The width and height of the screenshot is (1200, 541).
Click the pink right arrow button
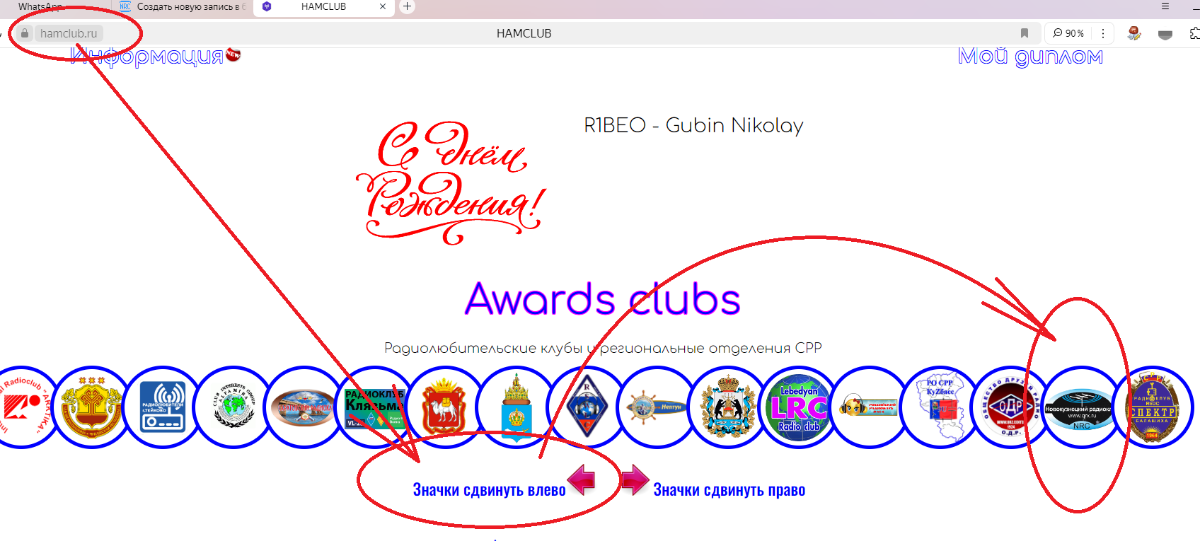634,482
